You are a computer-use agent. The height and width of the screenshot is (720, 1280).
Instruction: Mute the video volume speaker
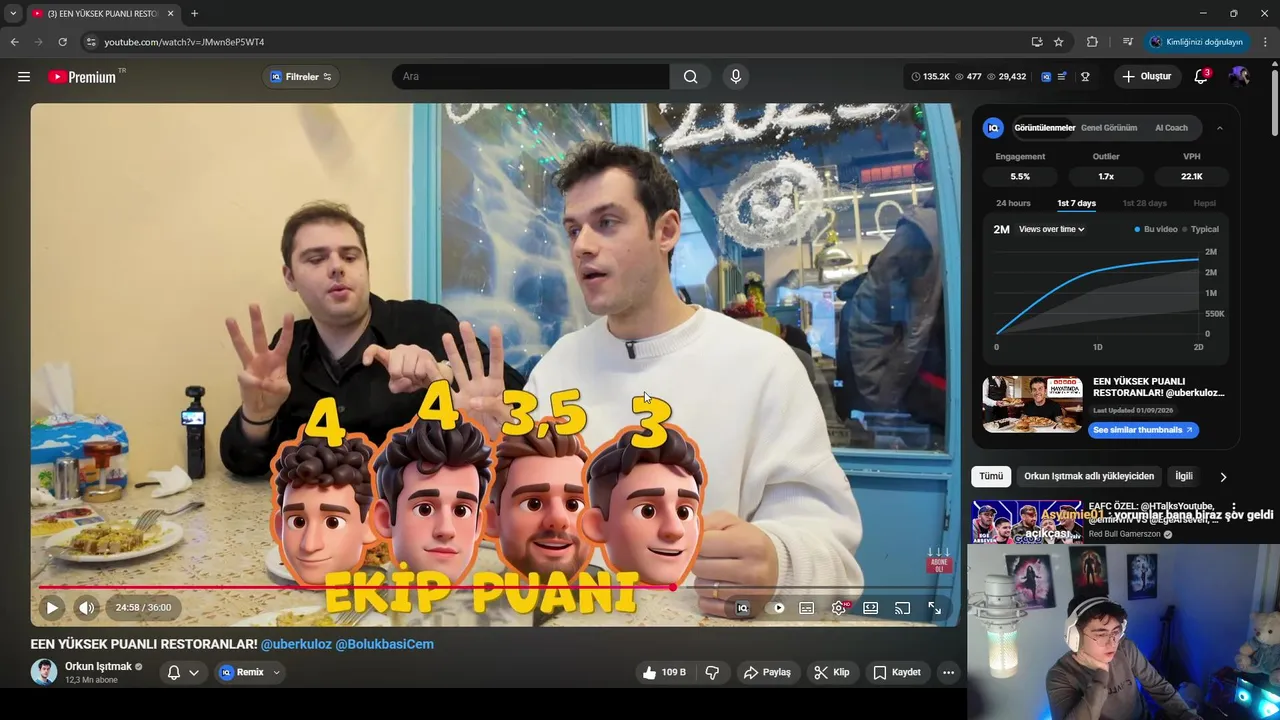87,607
